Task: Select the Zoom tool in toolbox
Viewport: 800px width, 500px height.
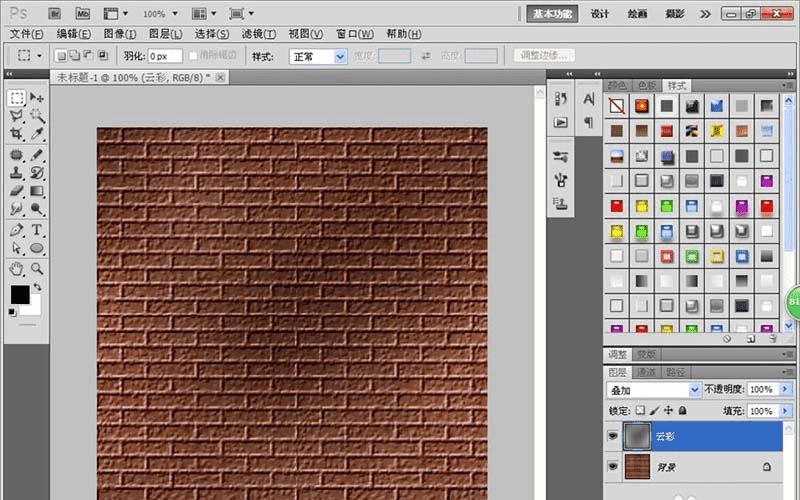Action: 37,268
